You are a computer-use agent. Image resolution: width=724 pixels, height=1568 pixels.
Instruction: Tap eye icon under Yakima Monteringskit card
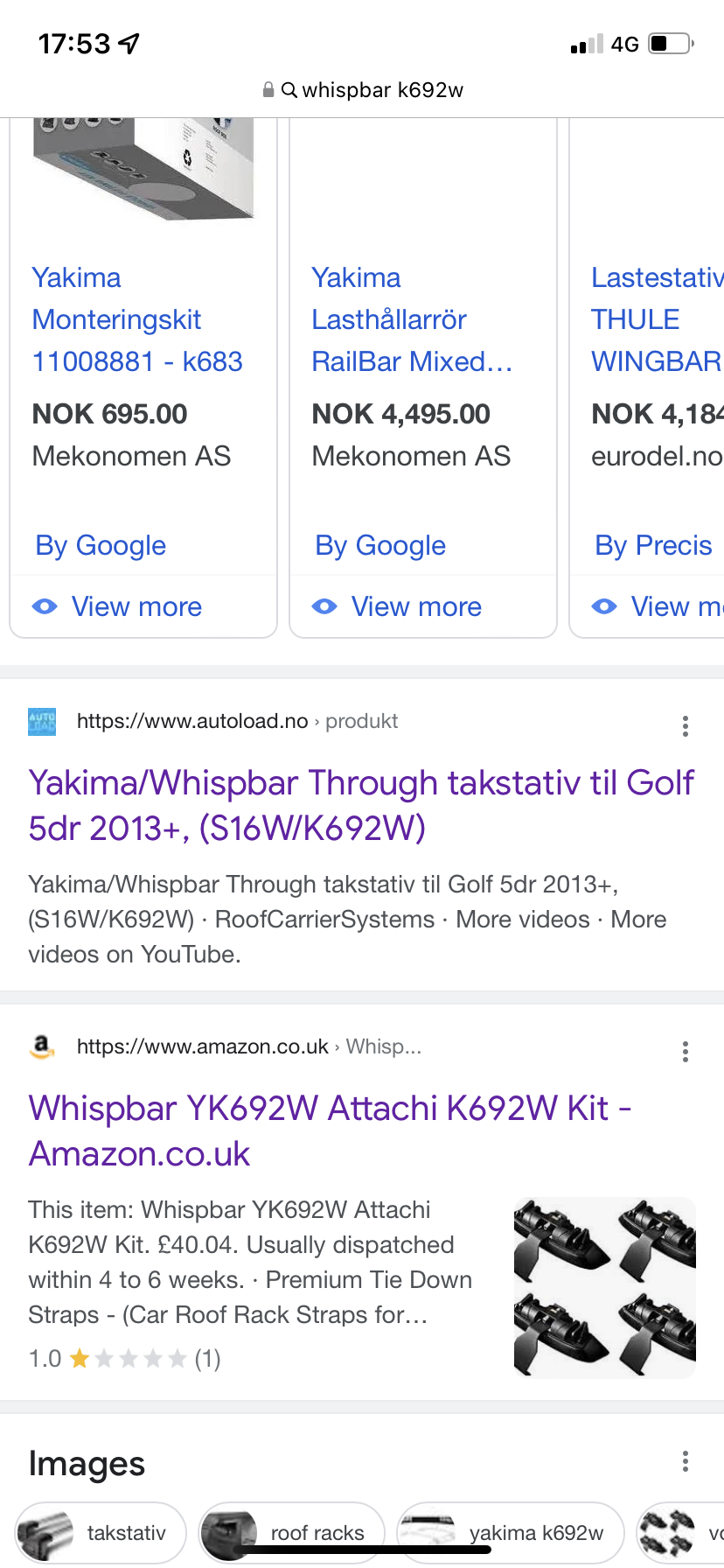(45, 606)
